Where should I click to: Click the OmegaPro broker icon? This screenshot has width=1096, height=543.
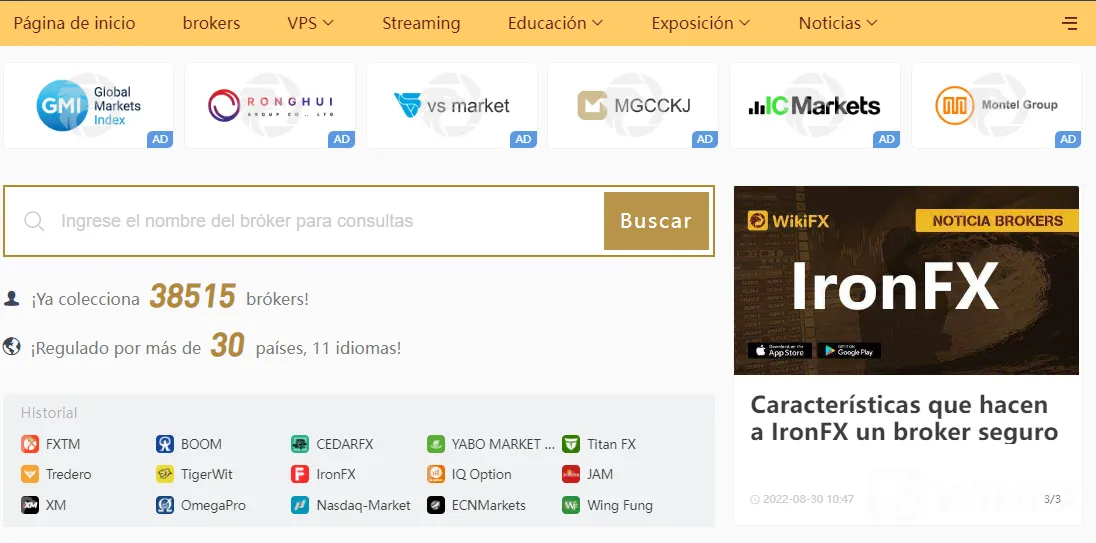pyautogui.click(x=164, y=505)
